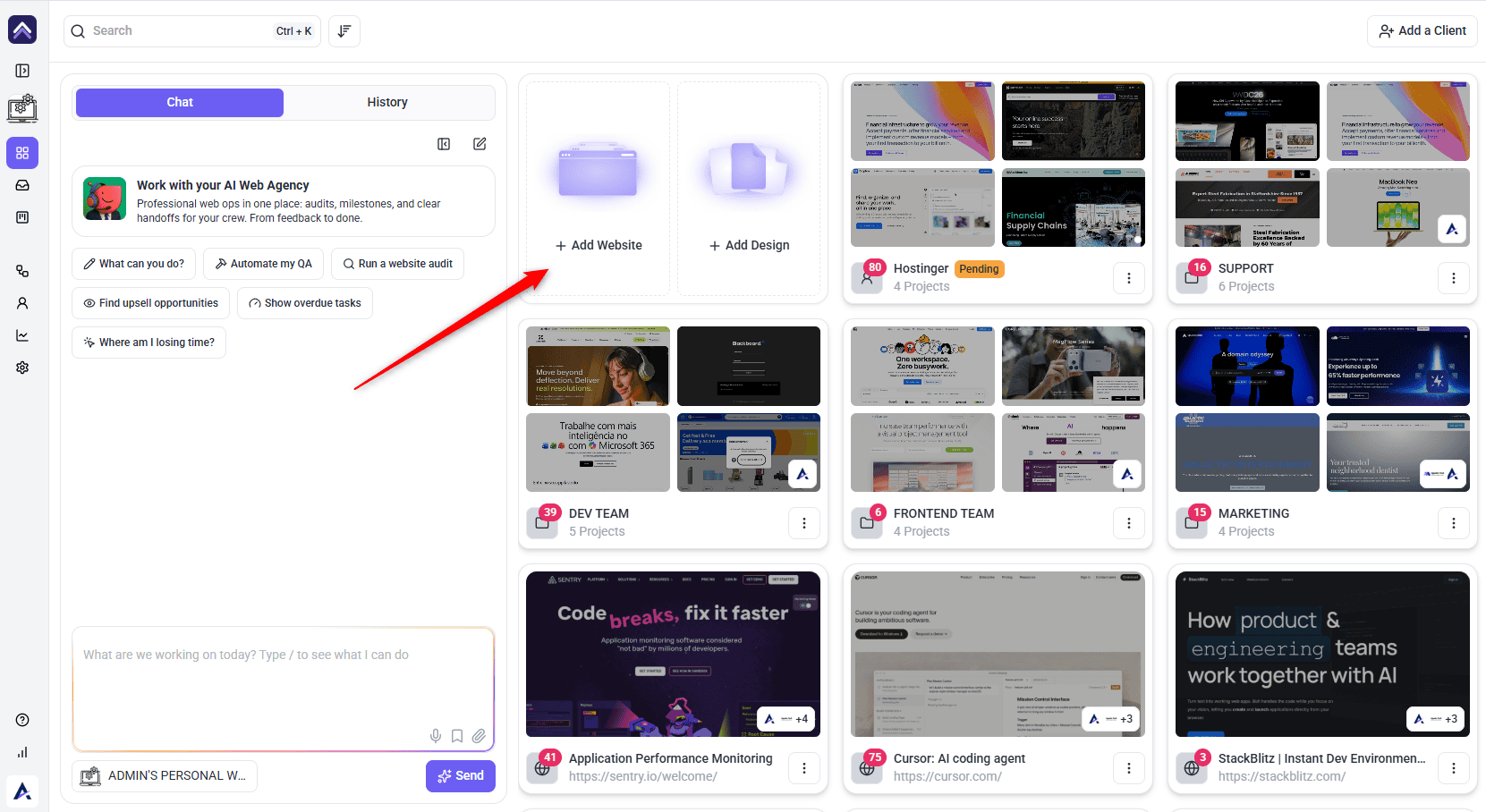Select the DEV TEAM folder title
Viewport: 1486px width, 812px height.
click(x=599, y=513)
